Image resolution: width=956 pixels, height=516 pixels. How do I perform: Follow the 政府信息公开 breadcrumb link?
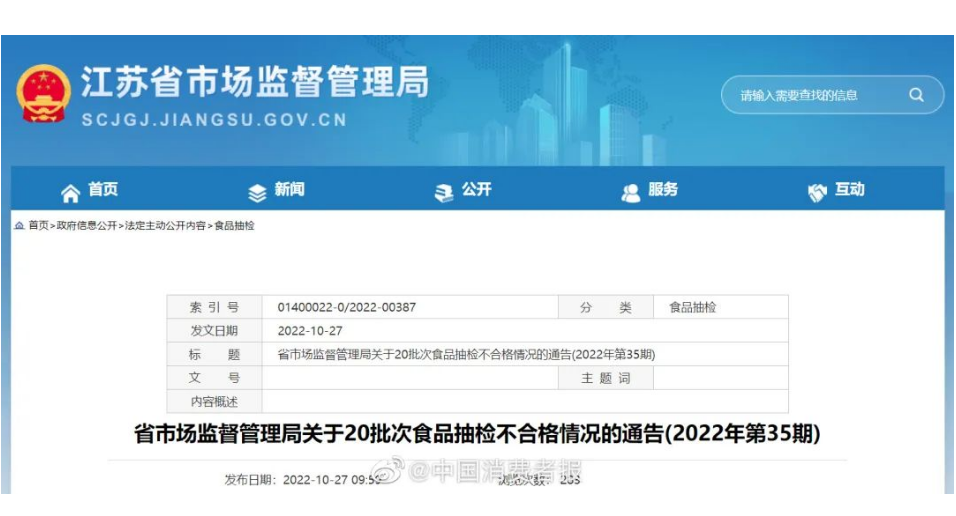tap(87, 226)
